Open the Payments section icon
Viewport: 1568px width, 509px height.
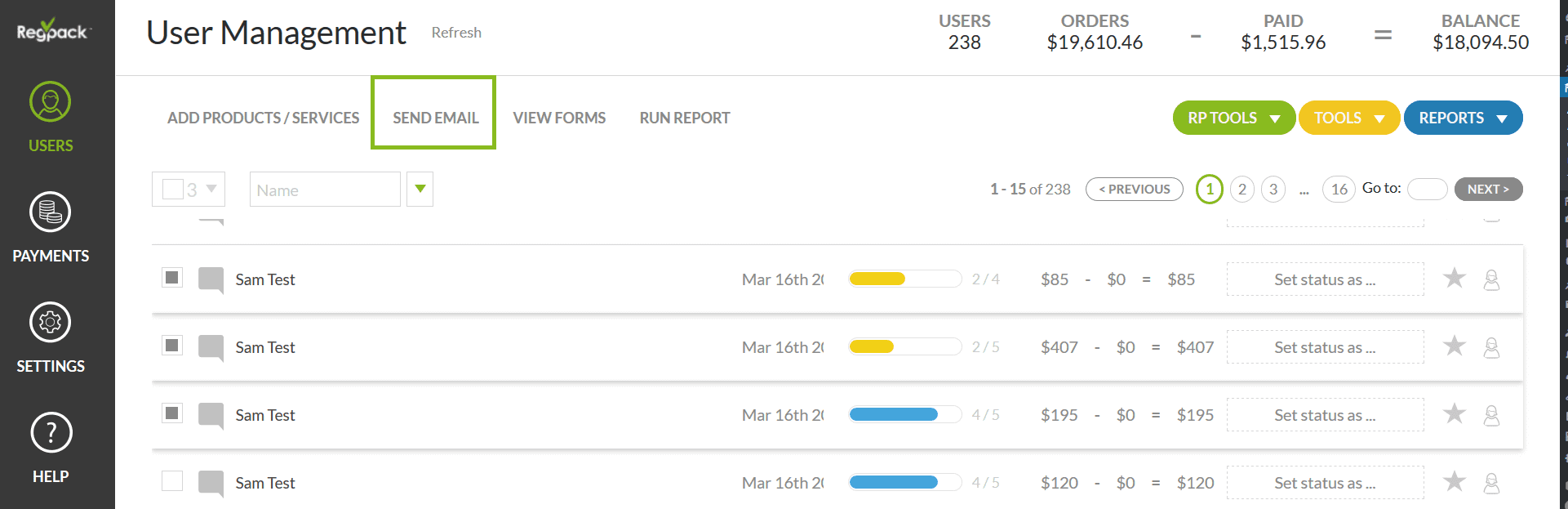coord(51,212)
